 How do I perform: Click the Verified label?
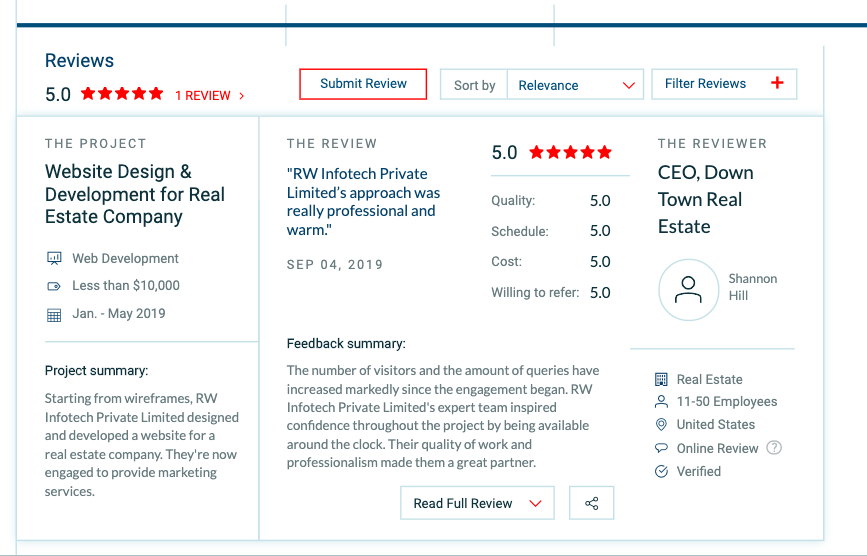(698, 471)
